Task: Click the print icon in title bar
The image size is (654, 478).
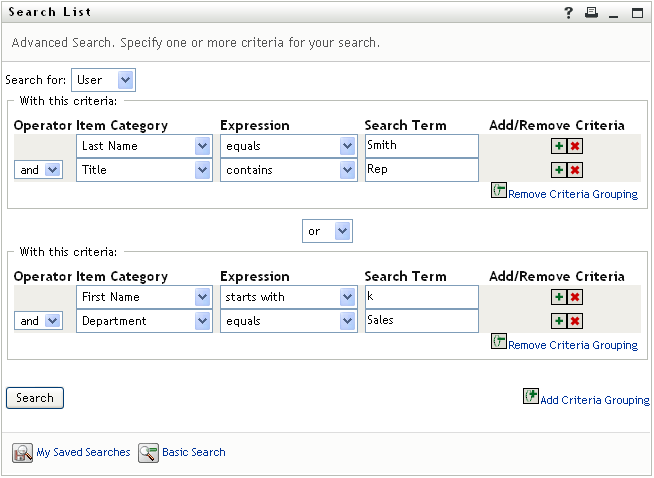Action: (591, 13)
